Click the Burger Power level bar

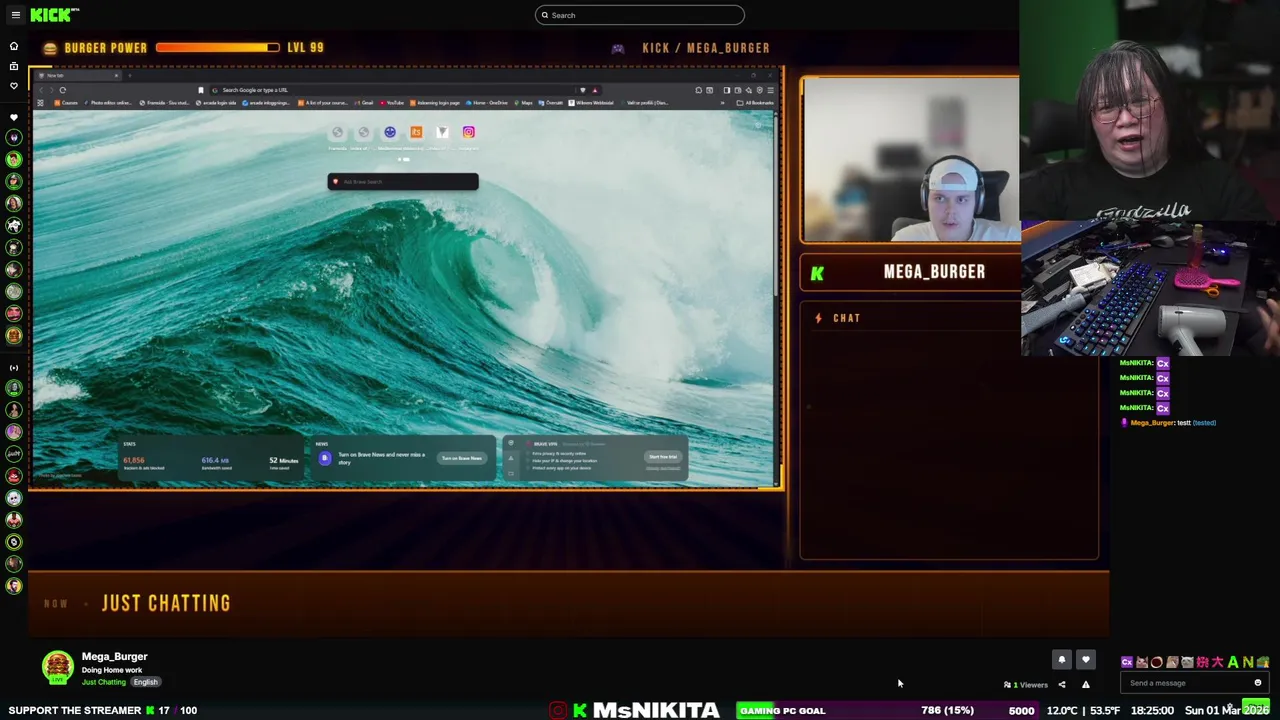tap(218, 47)
